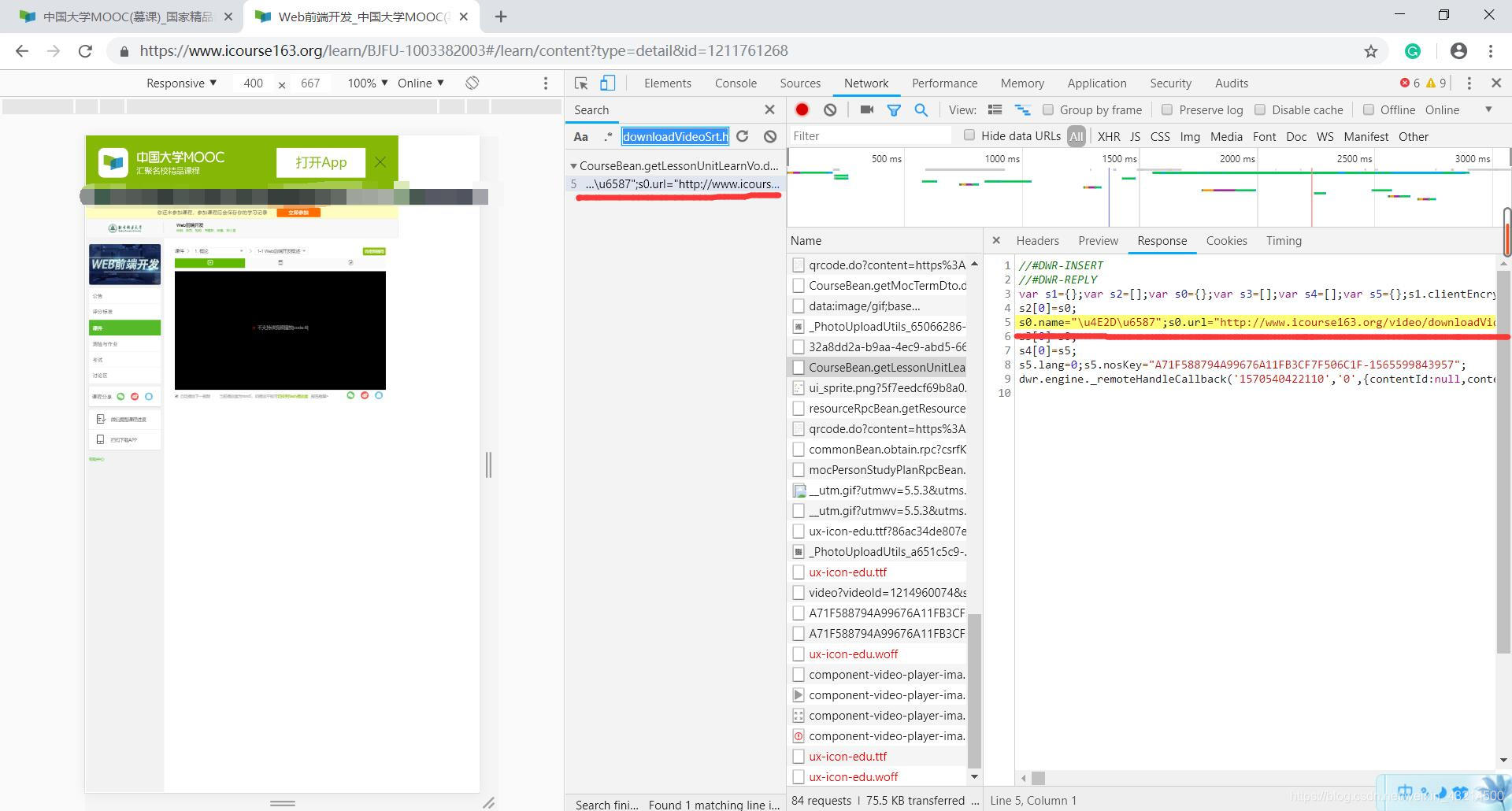1512x811 pixels.
Task: Toggle the Offline checkbox
Action: click(1369, 110)
